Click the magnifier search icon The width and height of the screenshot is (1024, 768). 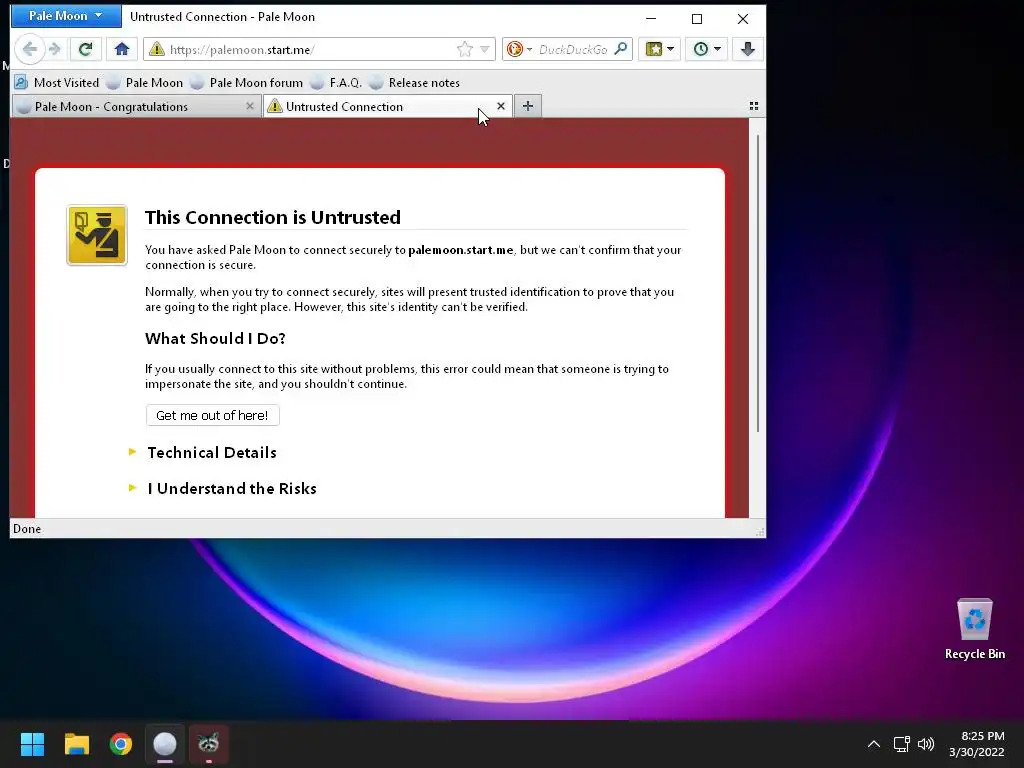[621, 49]
